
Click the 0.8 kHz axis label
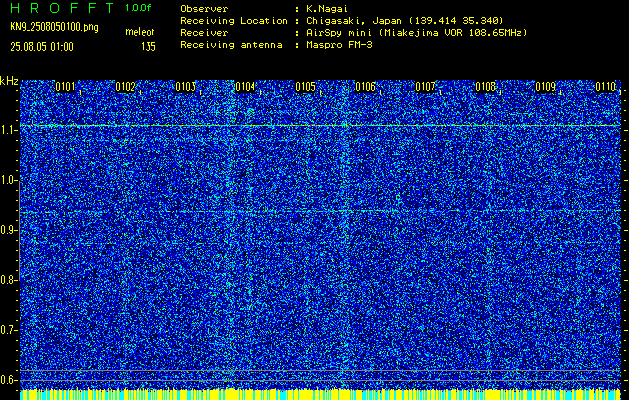7,280
